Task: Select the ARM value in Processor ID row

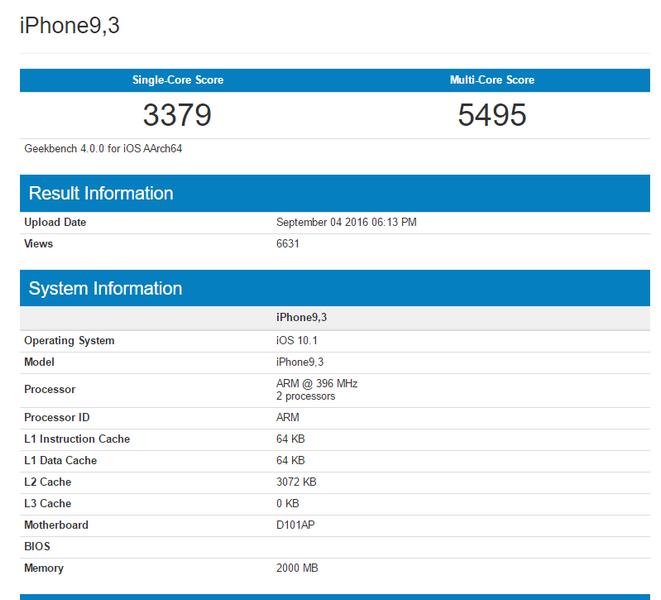Action: tap(288, 417)
